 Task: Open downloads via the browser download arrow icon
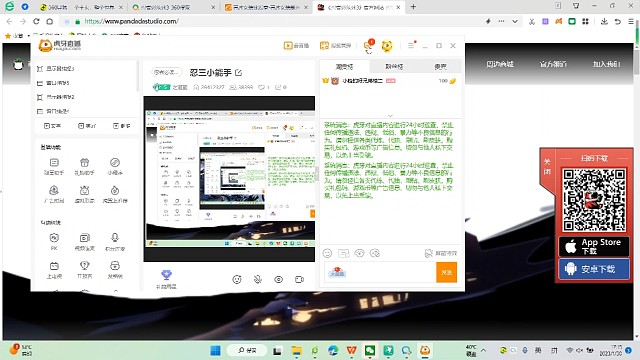604,21
